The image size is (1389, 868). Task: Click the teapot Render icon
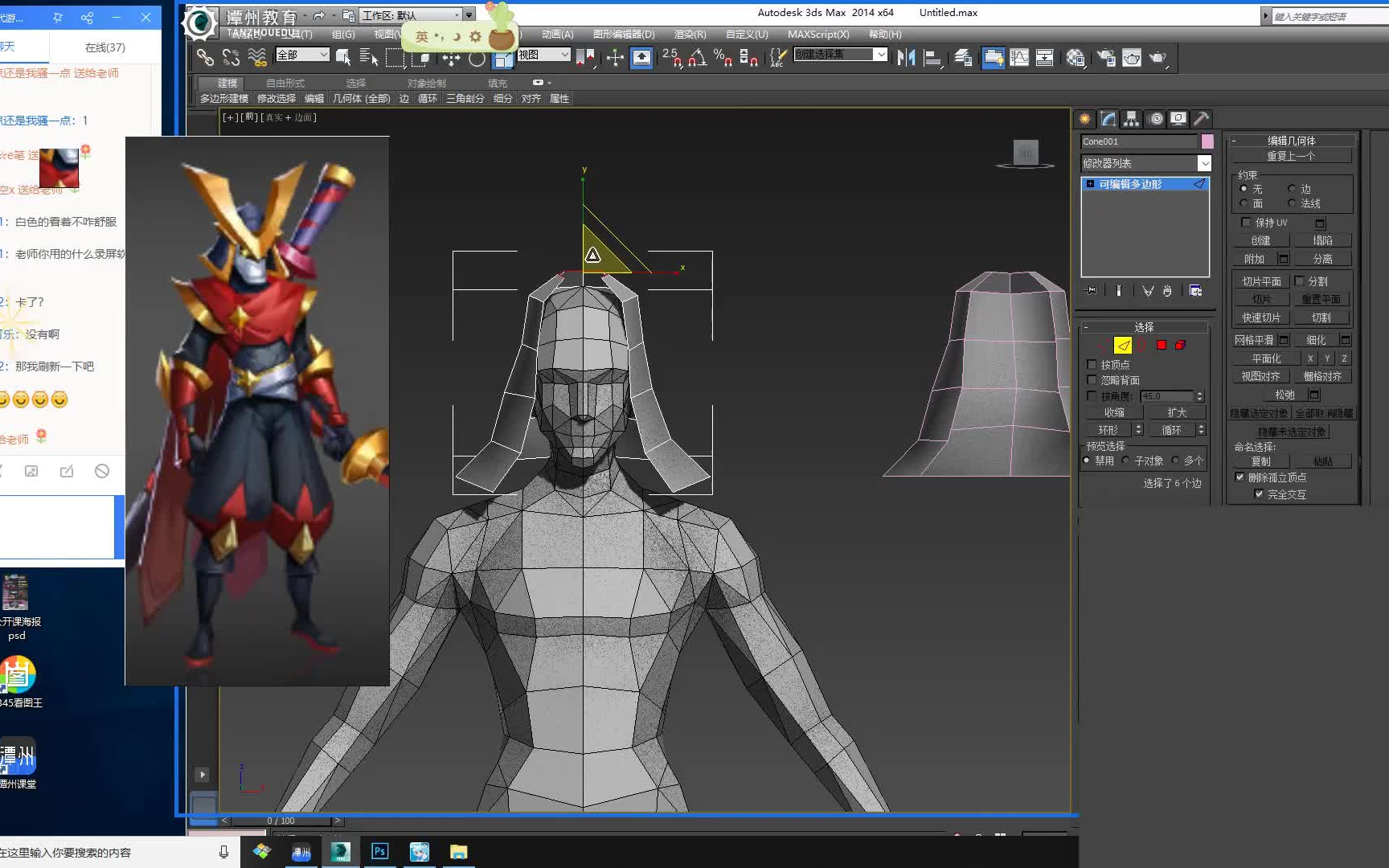click(x=1157, y=57)
